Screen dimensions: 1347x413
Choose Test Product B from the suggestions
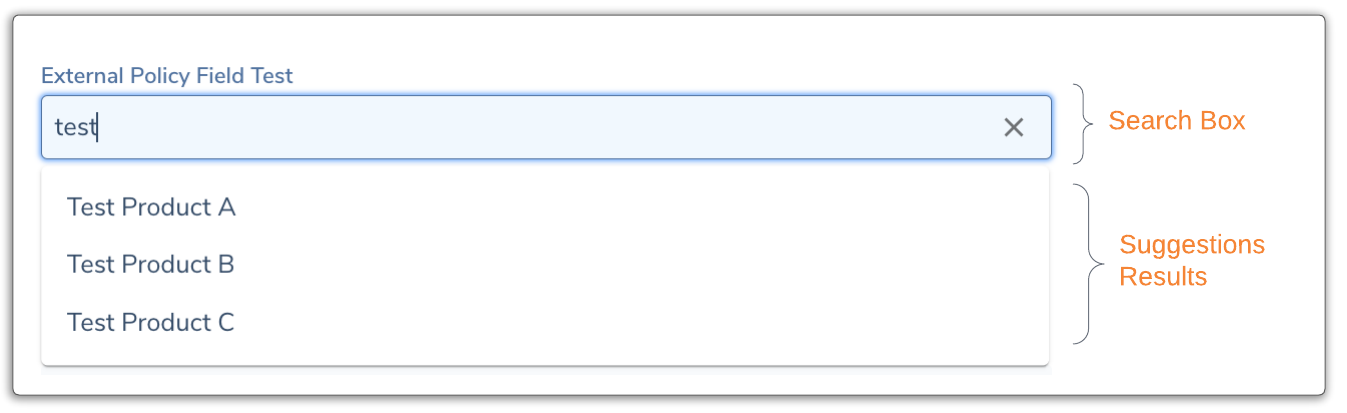click(150, 265)
